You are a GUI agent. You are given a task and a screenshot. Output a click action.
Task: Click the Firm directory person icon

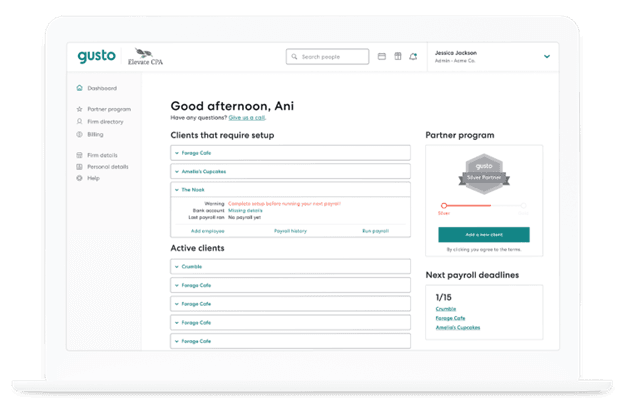click(x=79, y=121)
